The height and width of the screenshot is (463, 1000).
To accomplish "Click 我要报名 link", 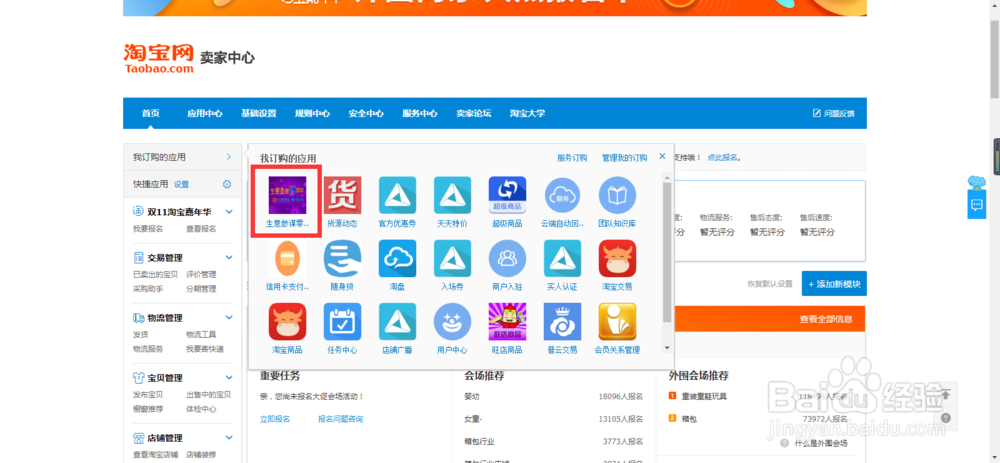I will [148, 228].
